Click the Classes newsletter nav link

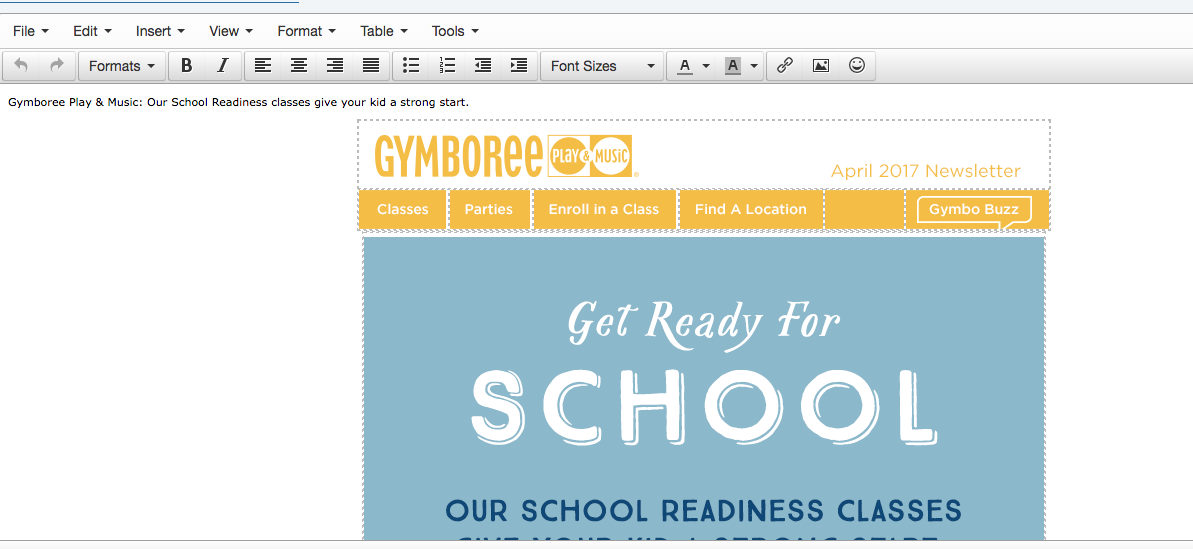coord(402,209)
